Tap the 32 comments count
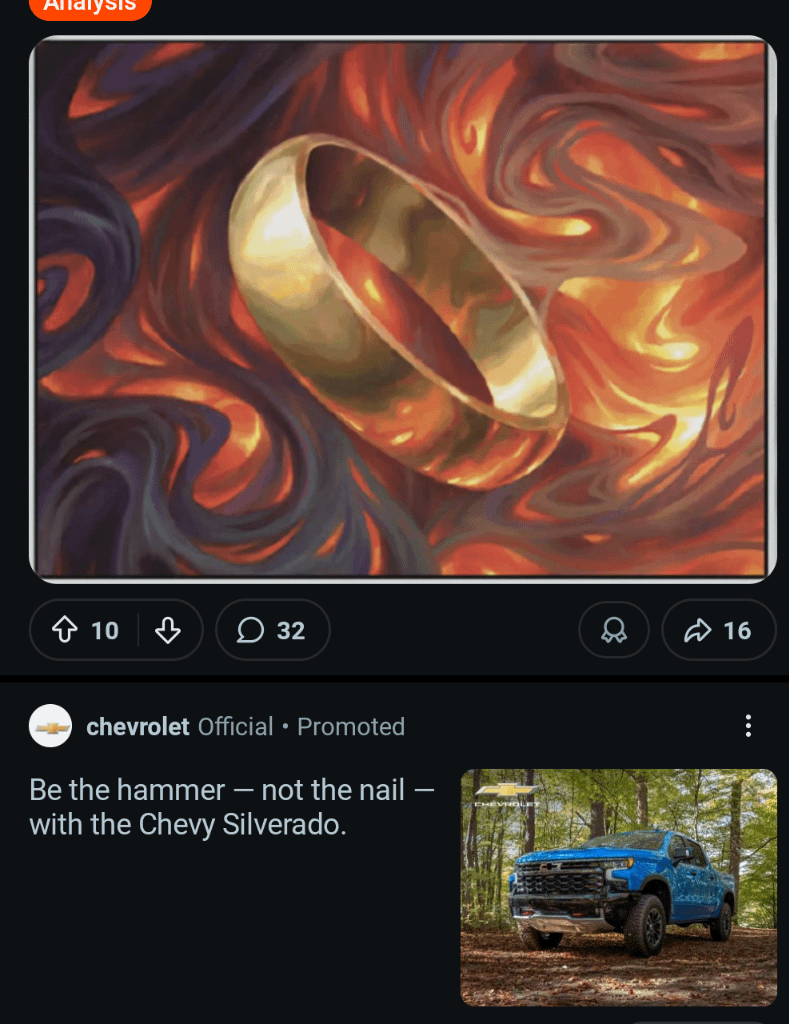Screen dimensions: 789x1024 (x=291, y=630)
